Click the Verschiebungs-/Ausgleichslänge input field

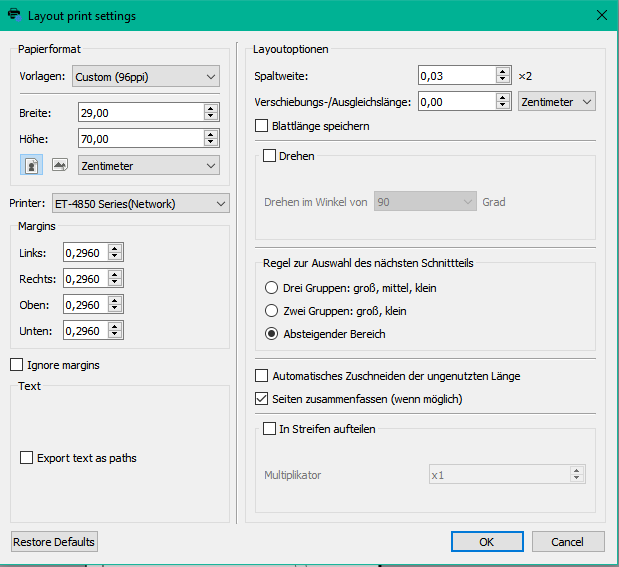456,101
